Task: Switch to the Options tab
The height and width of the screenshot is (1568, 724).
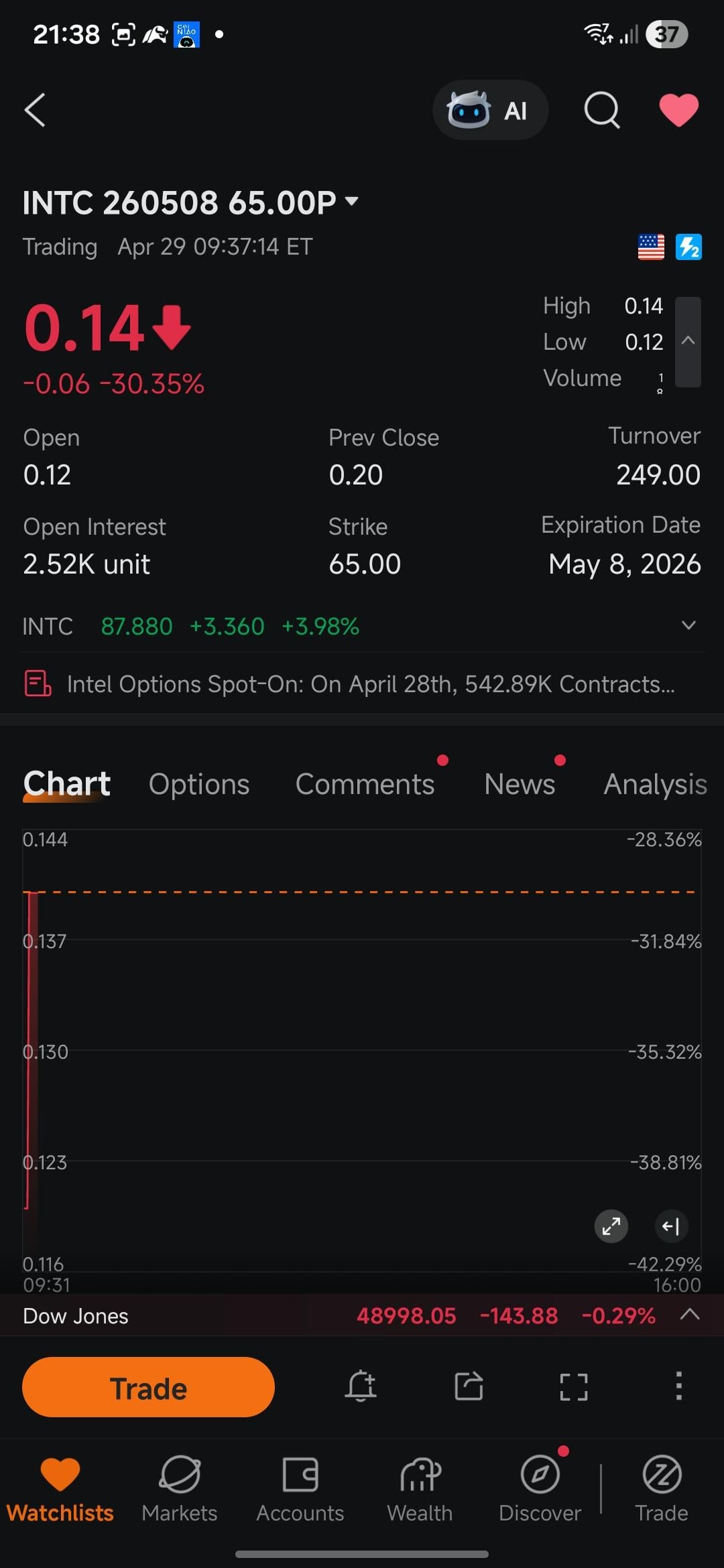Action: [x=199, y=784]
